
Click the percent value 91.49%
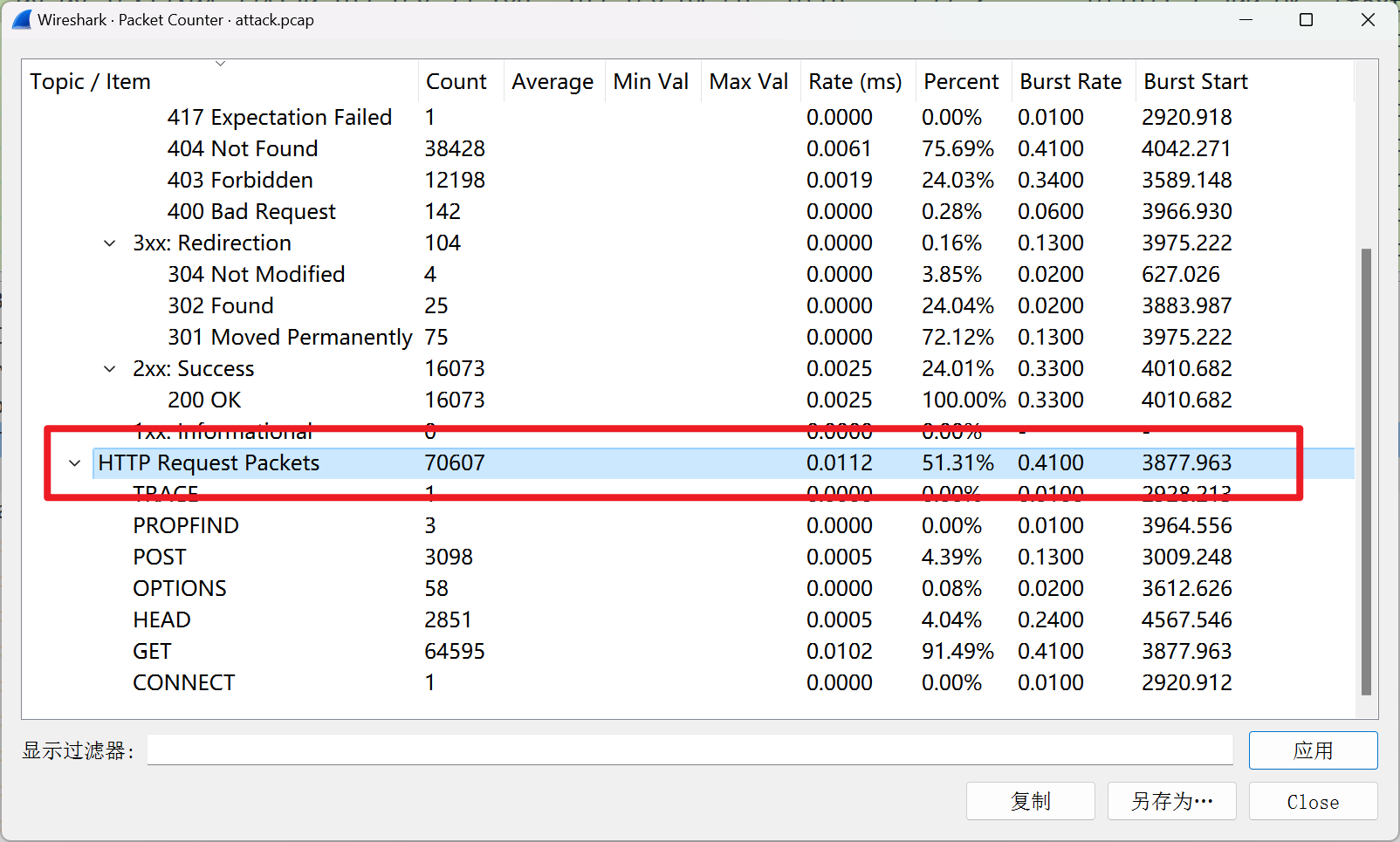coord(958,652)
